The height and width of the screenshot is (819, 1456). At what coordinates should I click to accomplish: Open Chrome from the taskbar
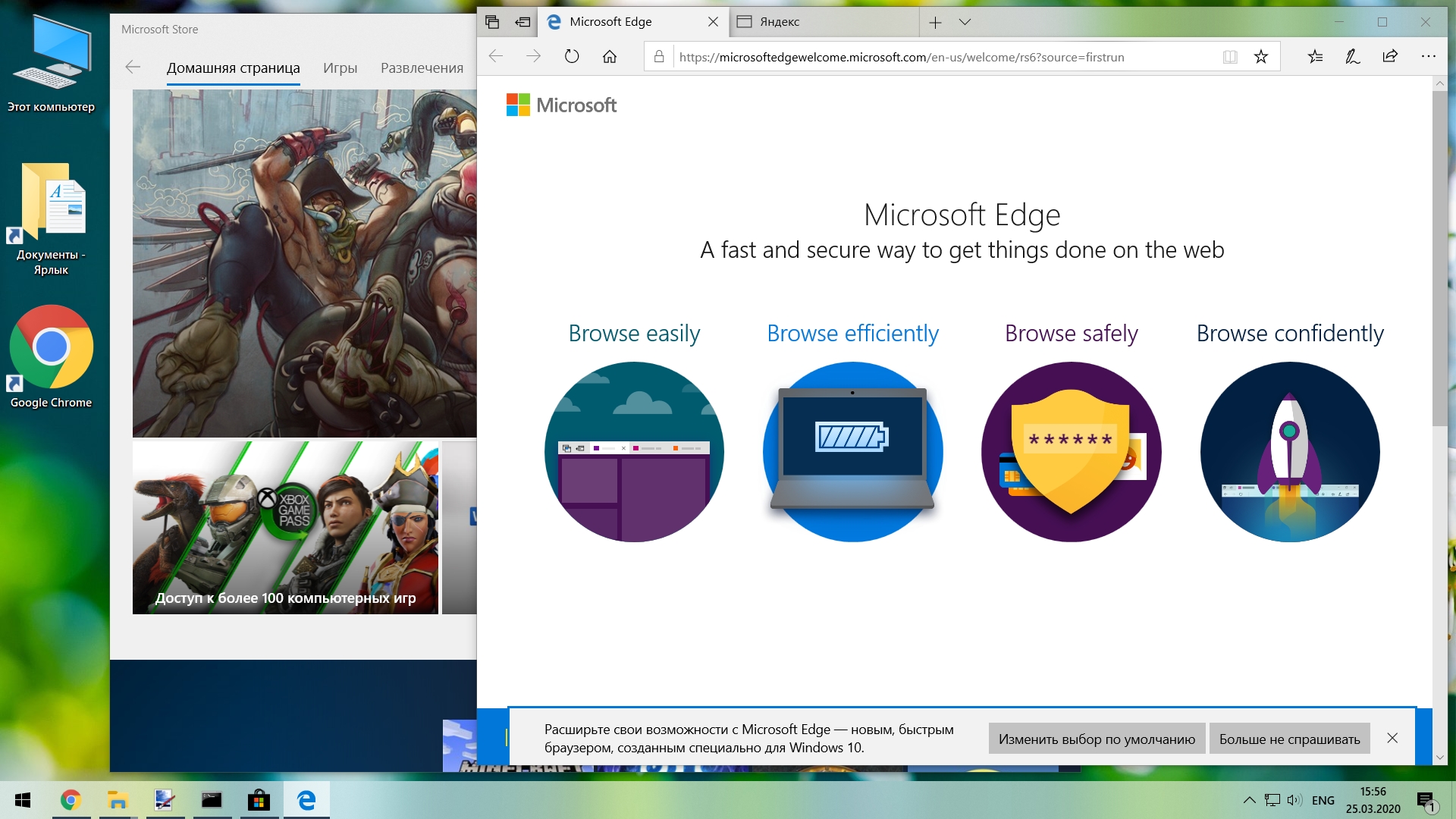(x=71, y=800)
